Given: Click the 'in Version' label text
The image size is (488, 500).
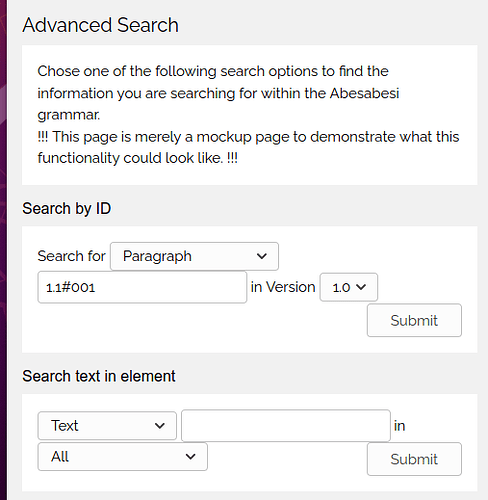Looking at the screenshot, I should click(283, 287).
